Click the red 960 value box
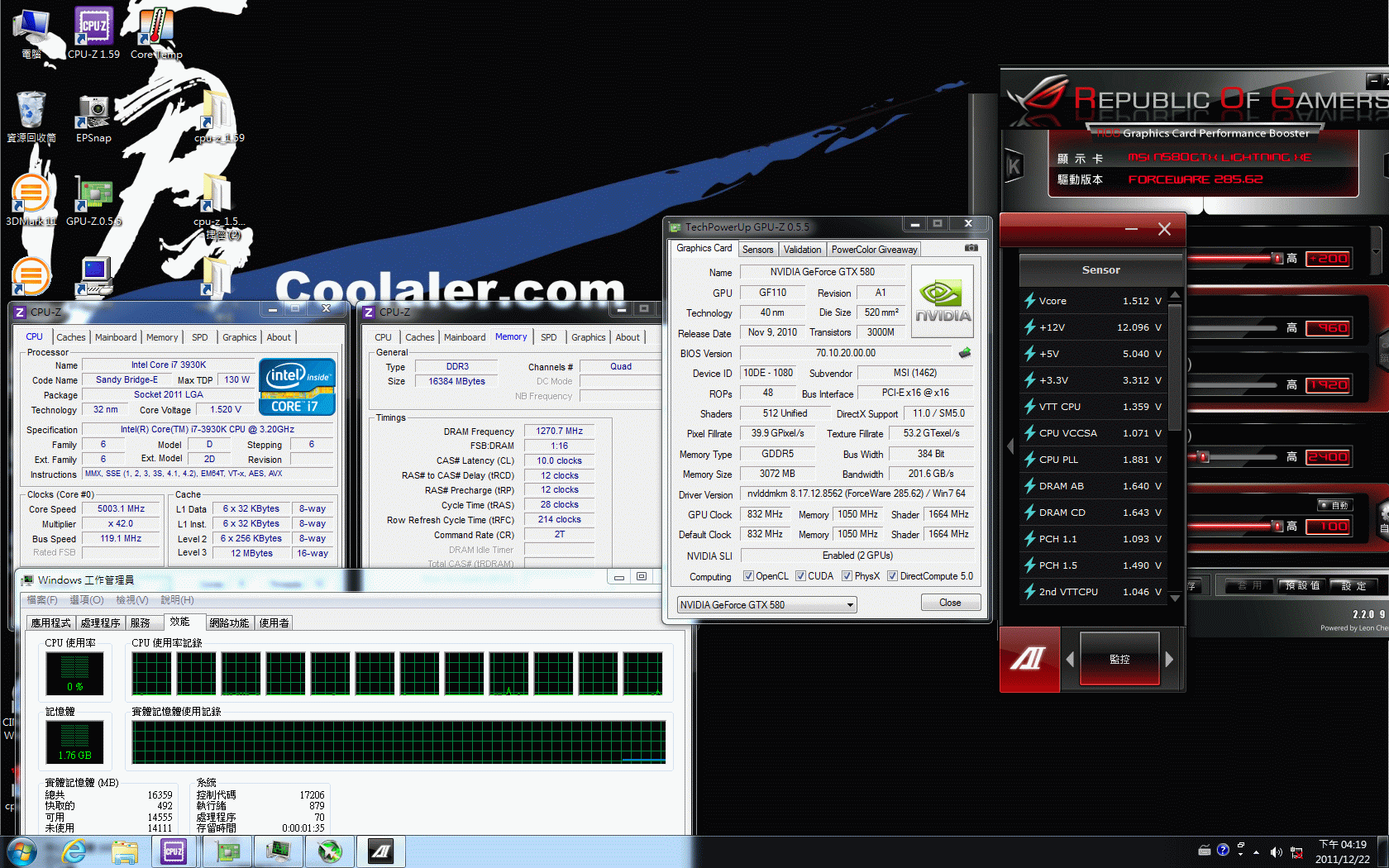This screenshot has width=1389, height=868. (x=1328, y=327)
